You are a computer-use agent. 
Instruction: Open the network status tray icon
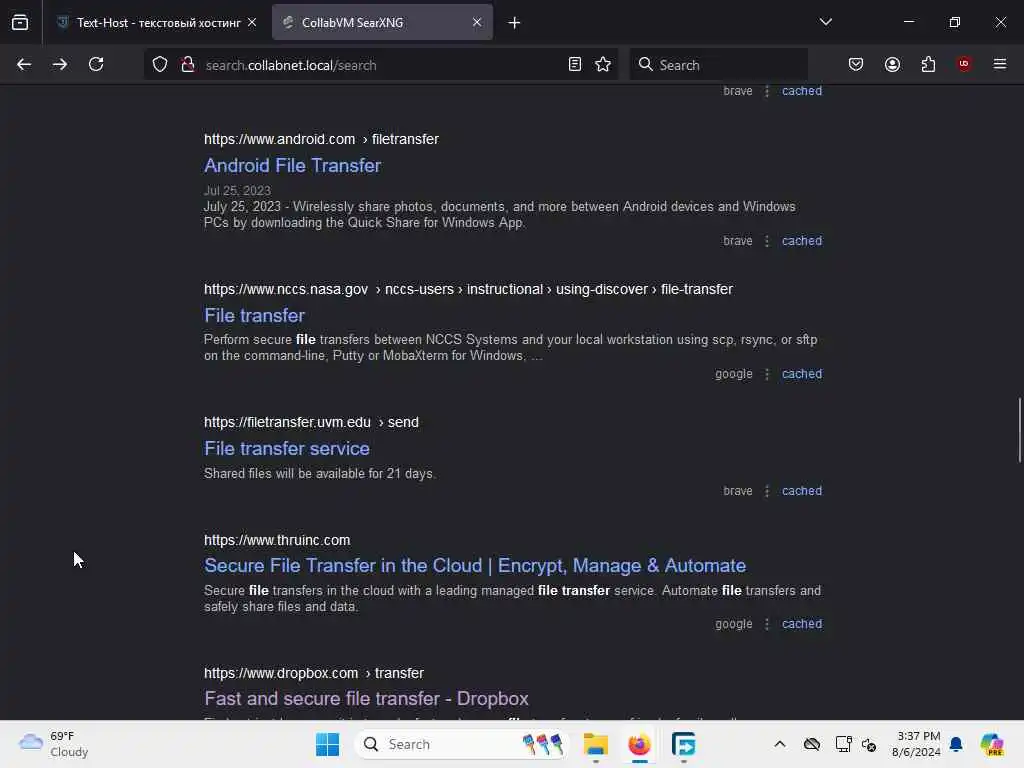coord(843,744)
